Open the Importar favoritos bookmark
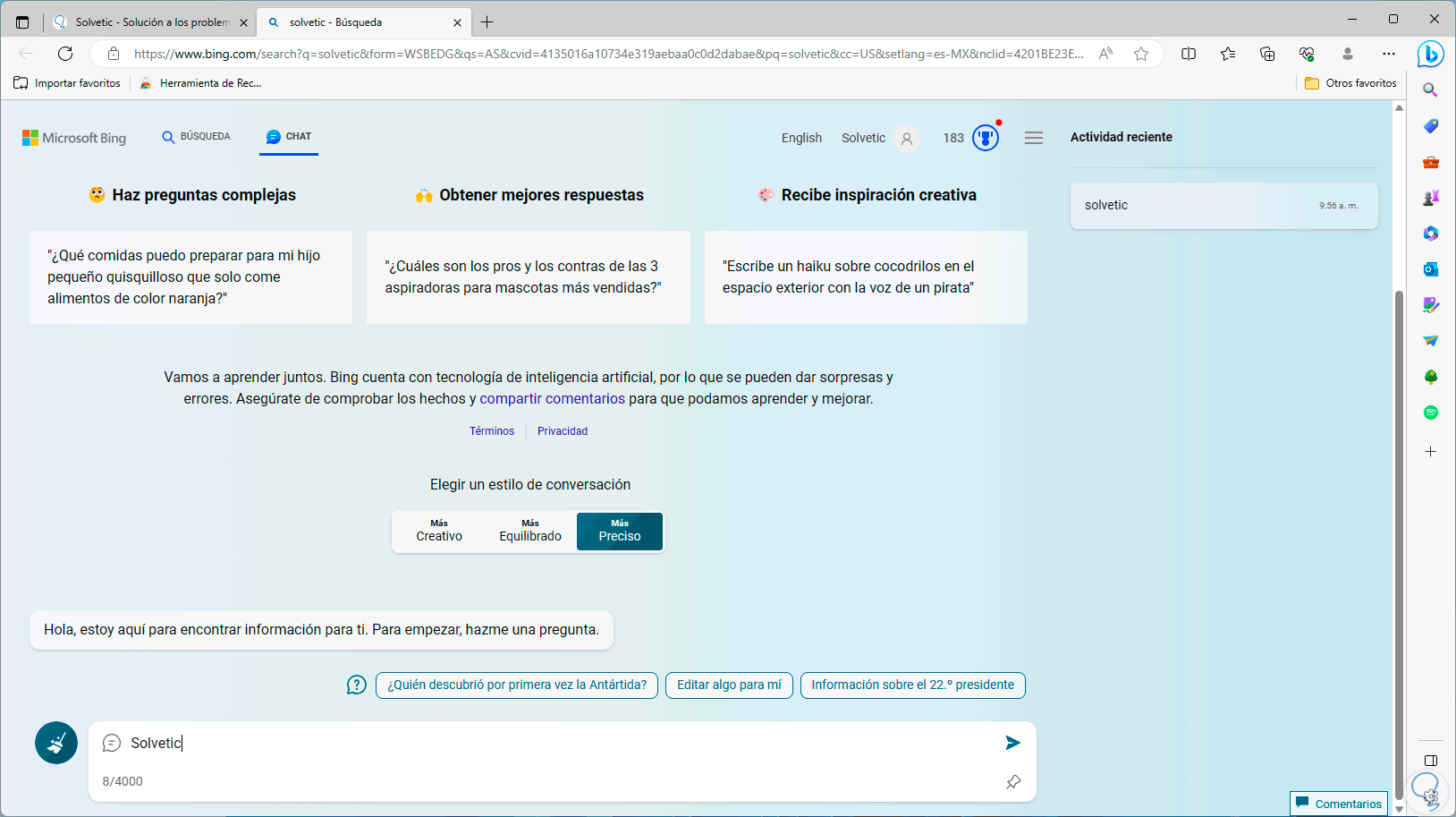 pyautogui.click(x=67, y=83)
